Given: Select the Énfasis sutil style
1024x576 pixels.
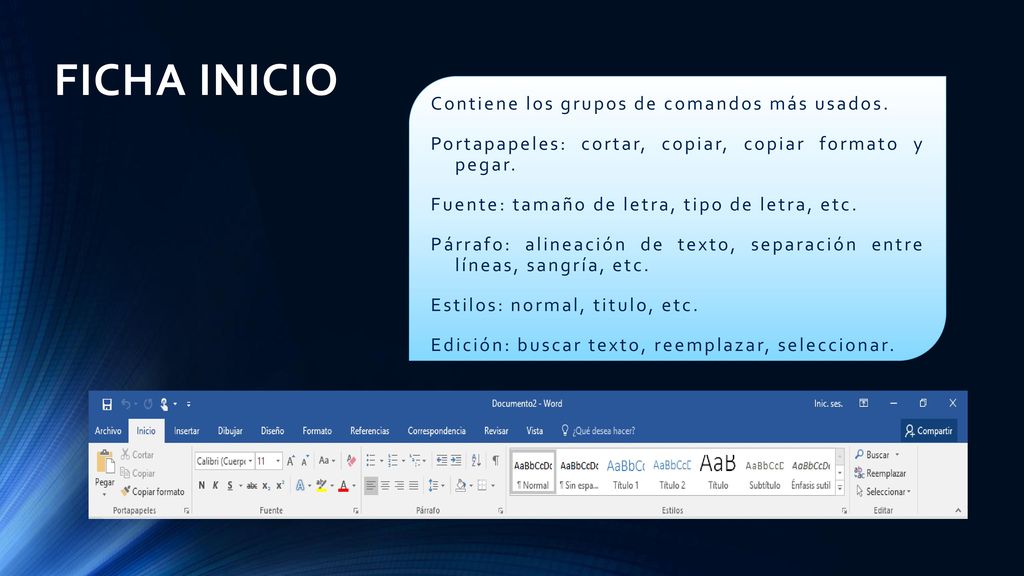Looking at the screenshot, I should [x=811, y=472].
